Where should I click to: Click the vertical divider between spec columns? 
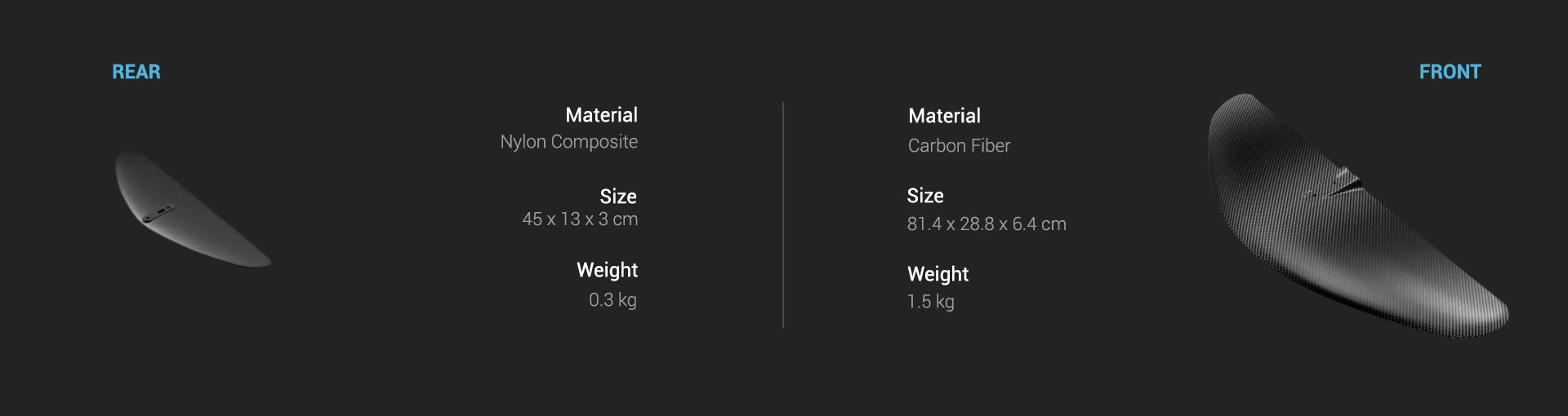[783, 215]
